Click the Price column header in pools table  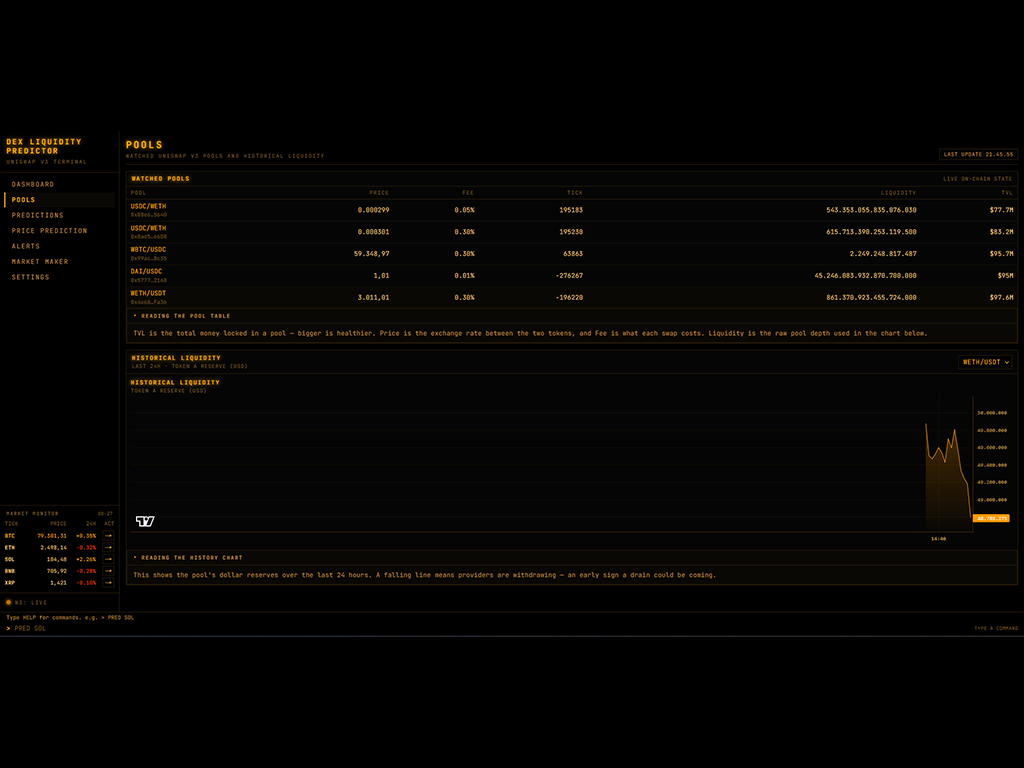point(379,193)
